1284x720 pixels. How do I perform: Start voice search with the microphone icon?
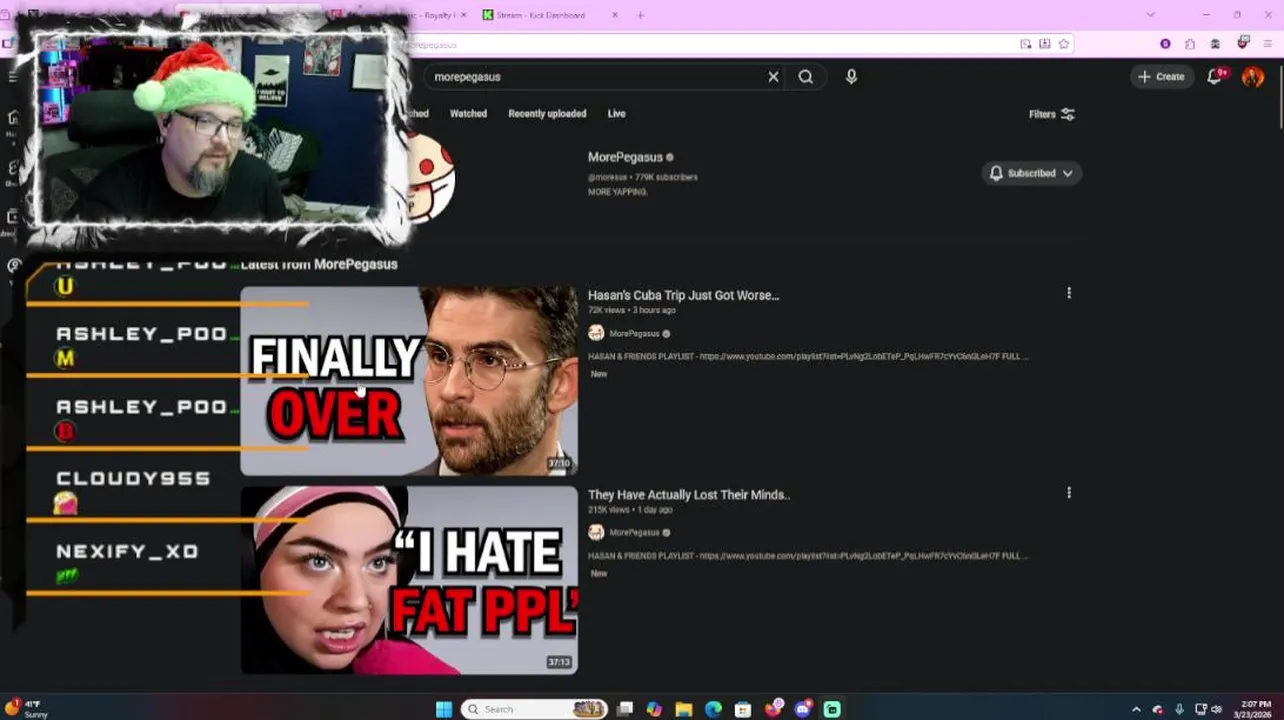tap(851, 77)
